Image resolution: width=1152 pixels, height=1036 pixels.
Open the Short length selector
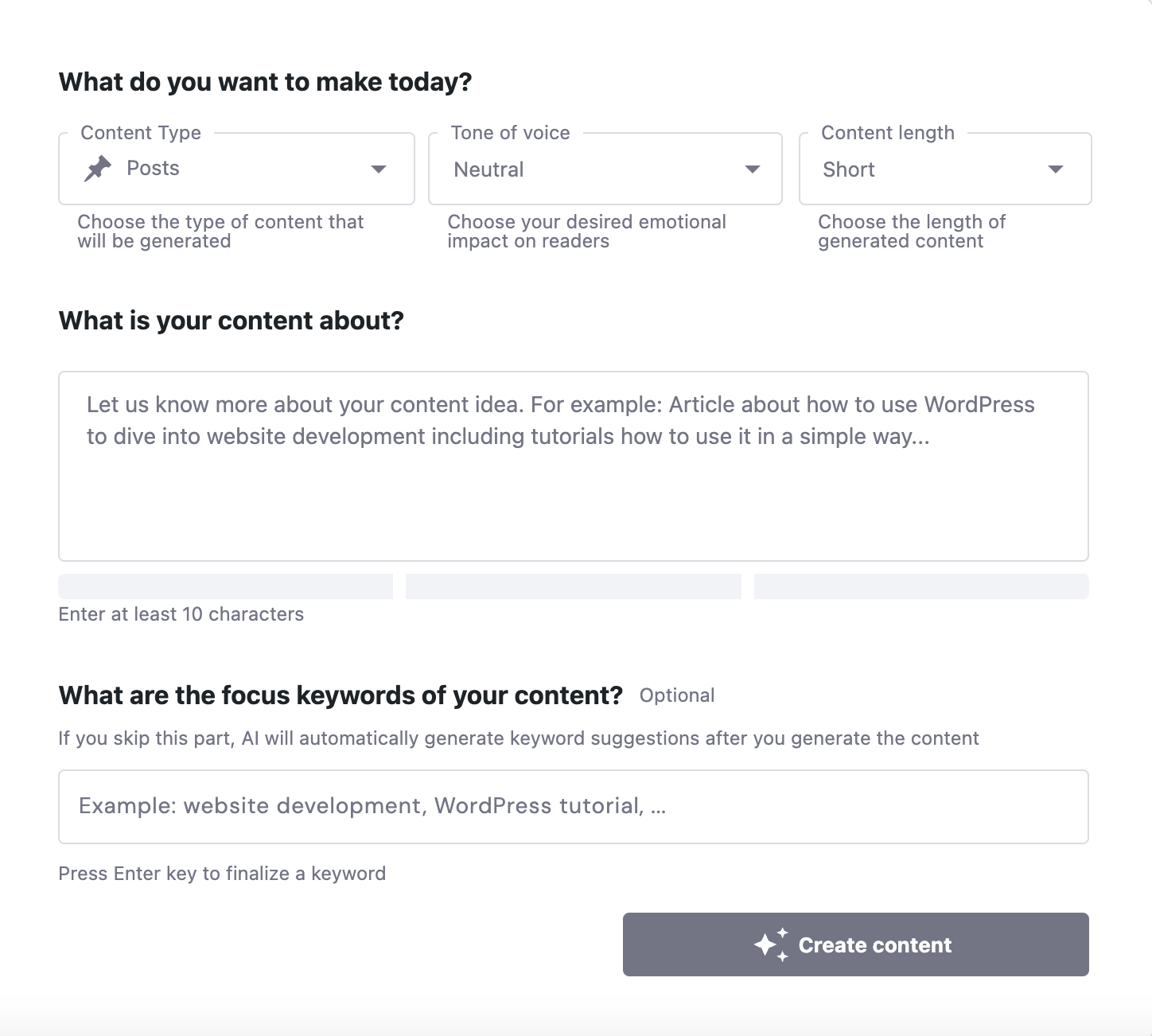[x=944, y=169]
